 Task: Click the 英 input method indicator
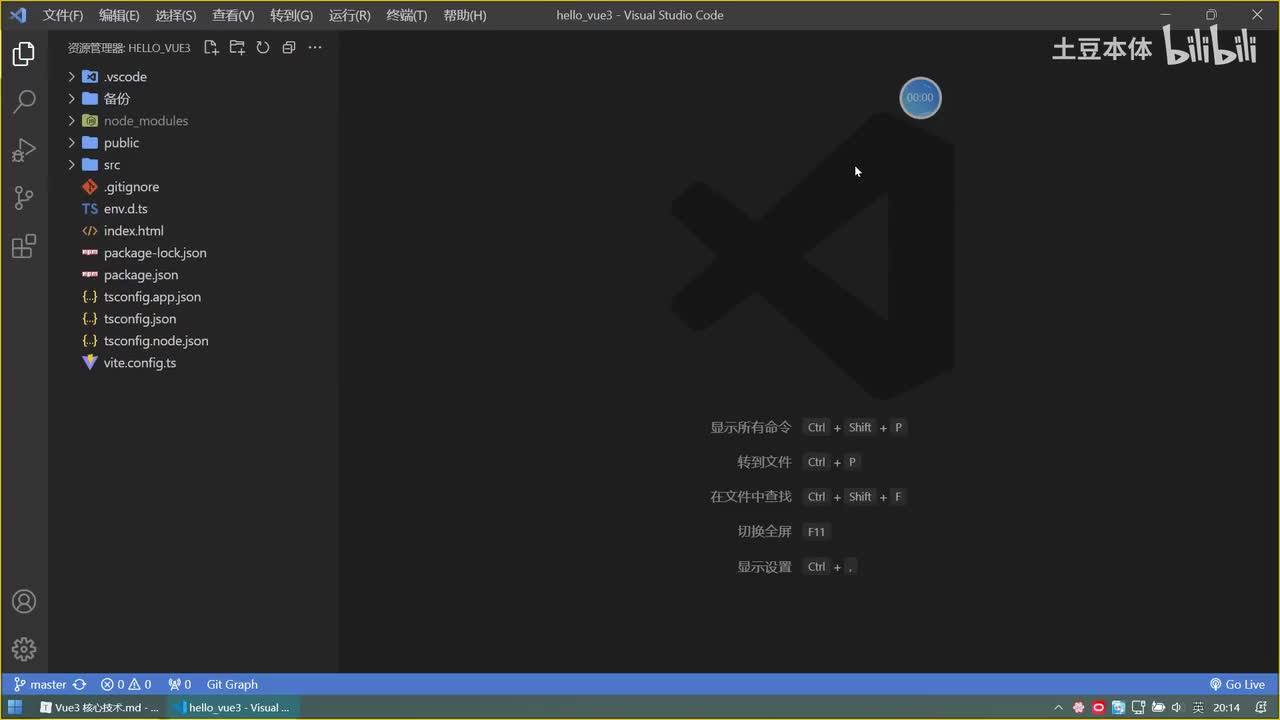point(1197,708)
